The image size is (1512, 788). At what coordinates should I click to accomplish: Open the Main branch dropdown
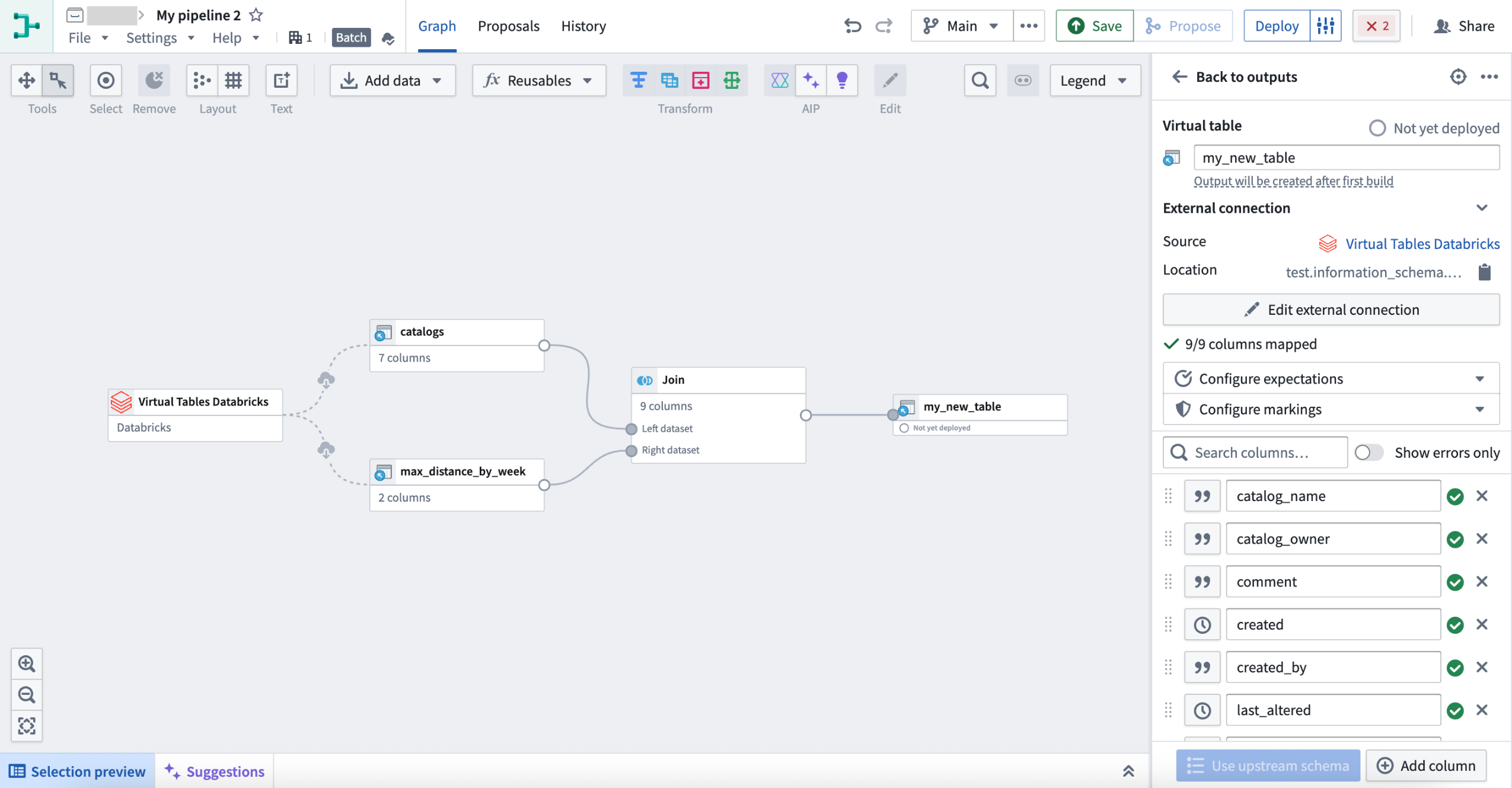click(959, 25)
